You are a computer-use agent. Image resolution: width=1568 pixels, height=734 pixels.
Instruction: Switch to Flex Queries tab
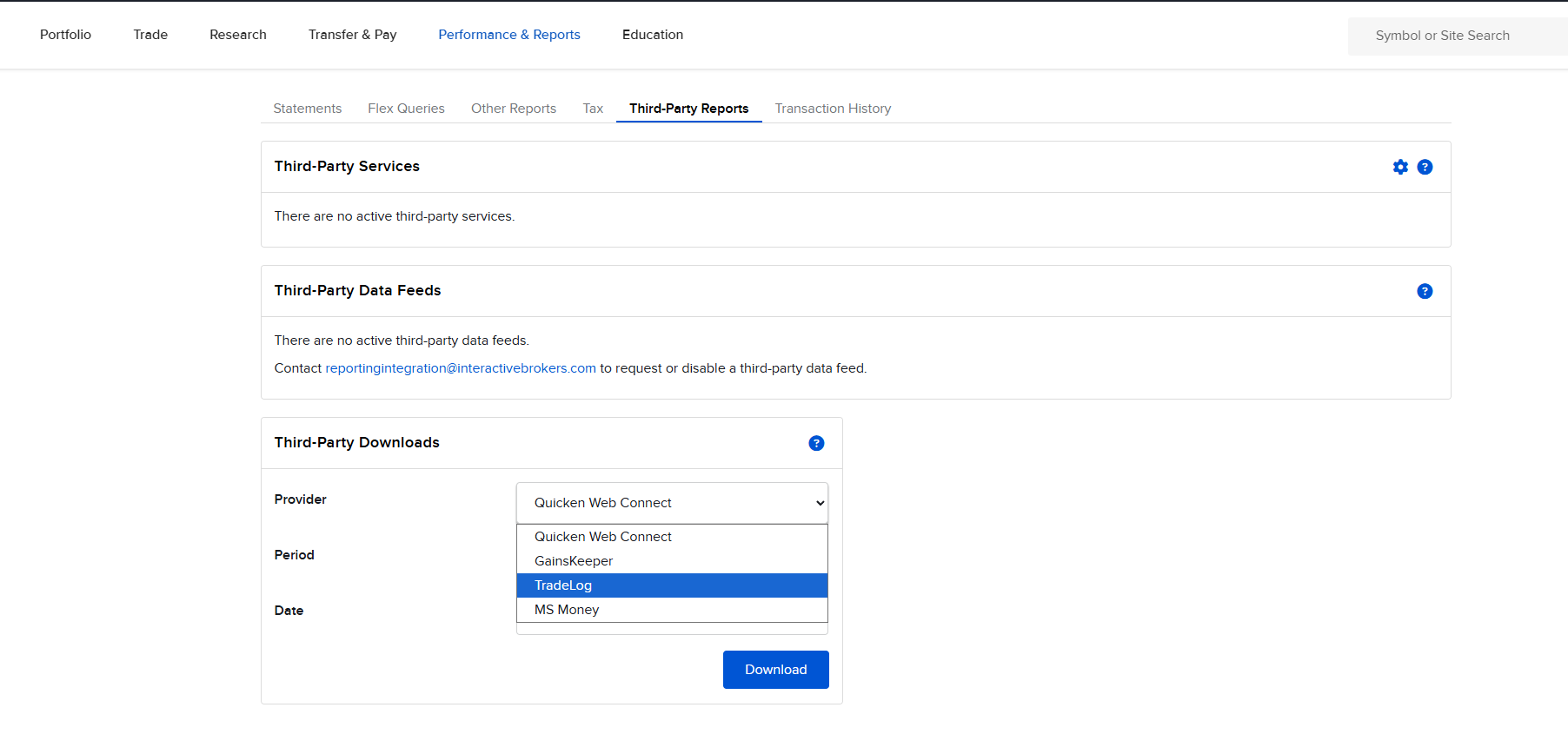[406, 109]
